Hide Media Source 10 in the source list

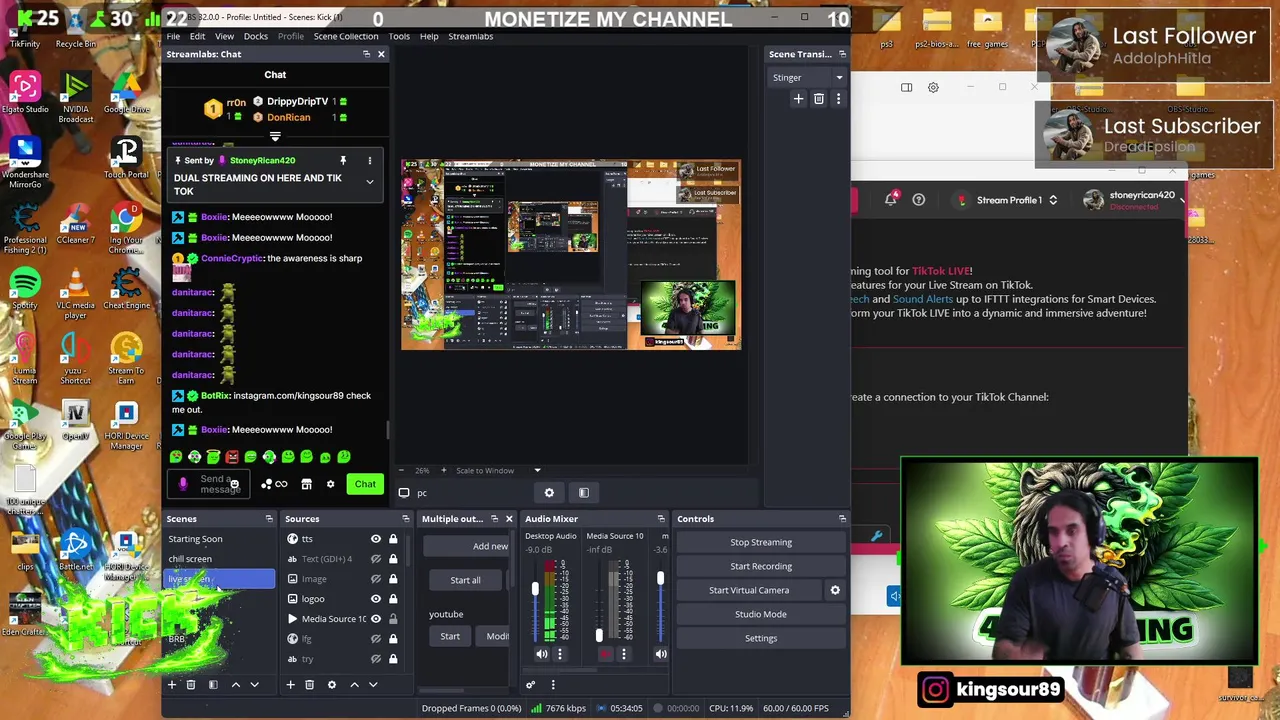tap(376, 619)
